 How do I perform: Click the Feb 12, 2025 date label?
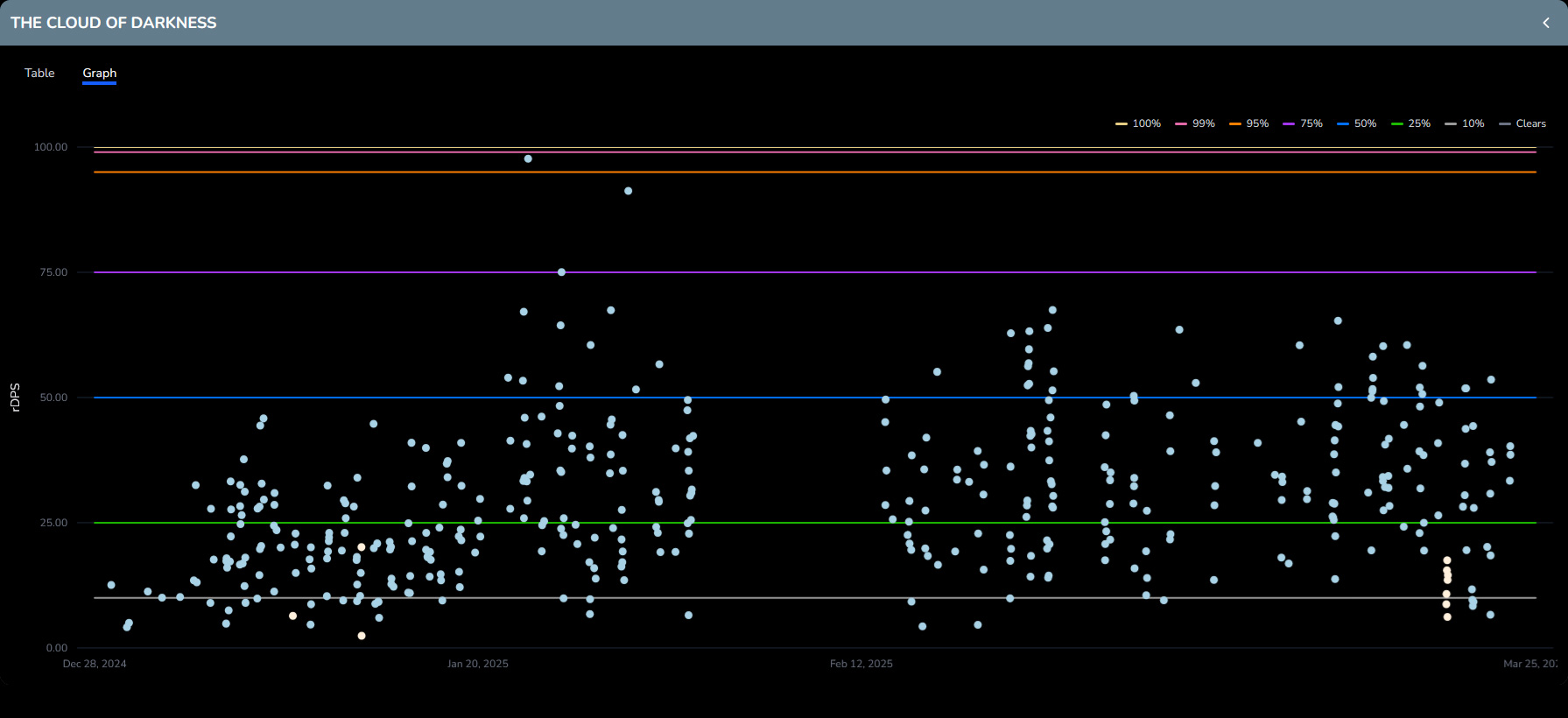tap(861, 664)
